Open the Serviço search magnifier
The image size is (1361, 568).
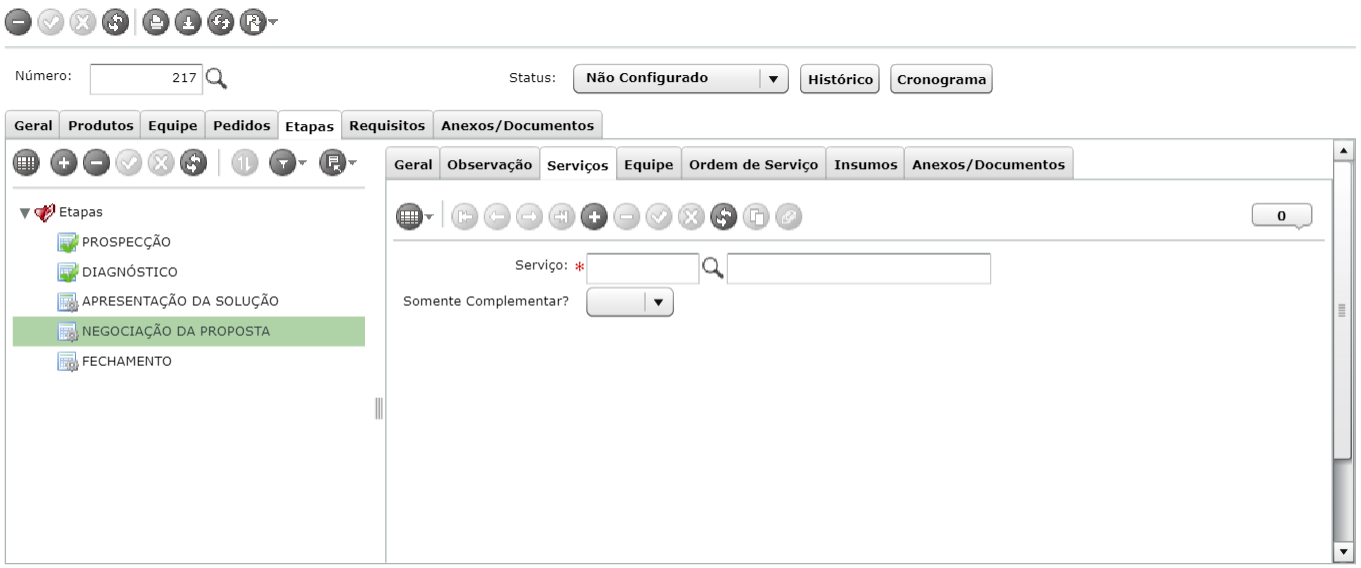pyautogui.click(x=712, y=267)
